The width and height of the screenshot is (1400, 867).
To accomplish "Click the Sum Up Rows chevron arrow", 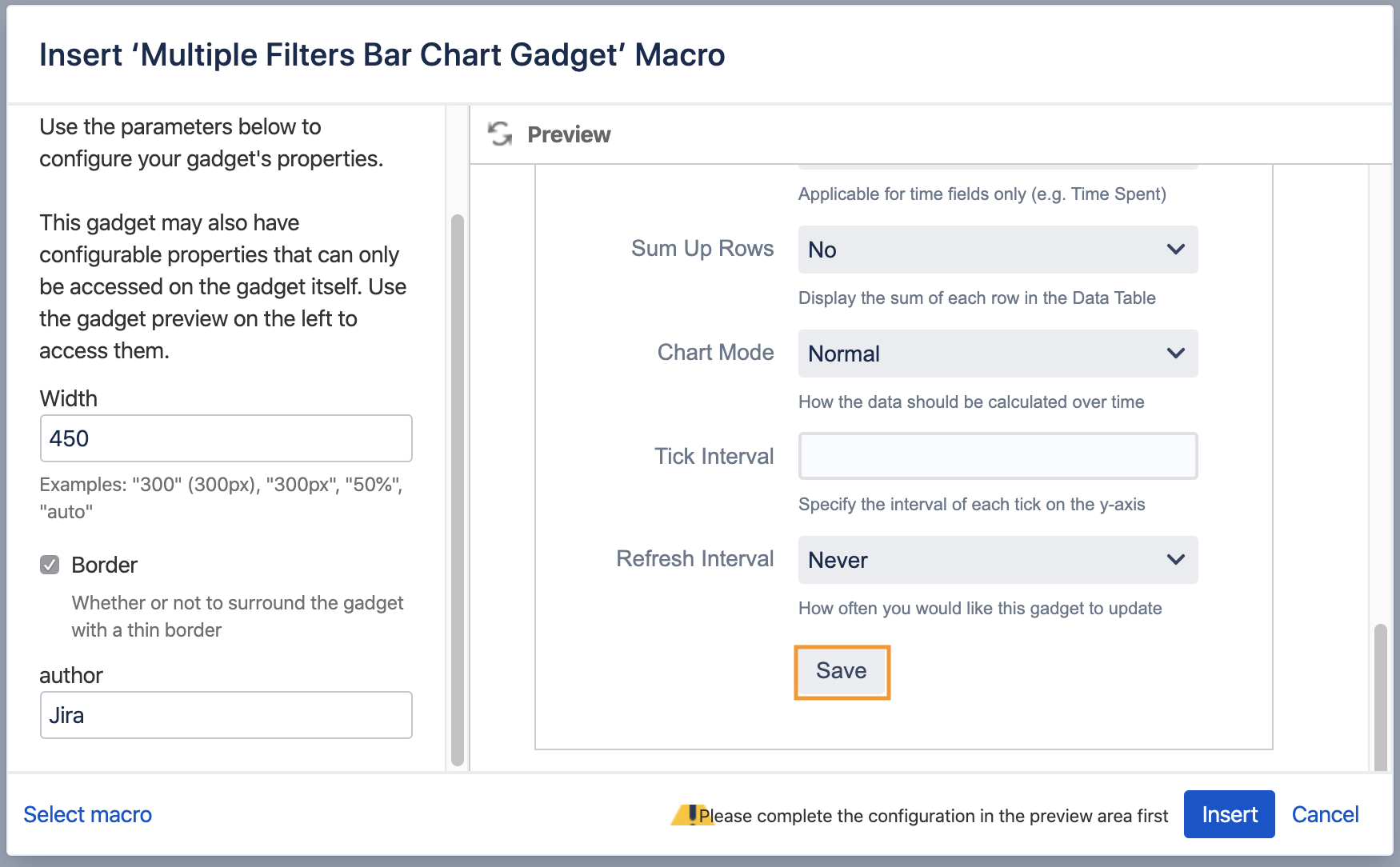I will click(x=1175, y=250).
